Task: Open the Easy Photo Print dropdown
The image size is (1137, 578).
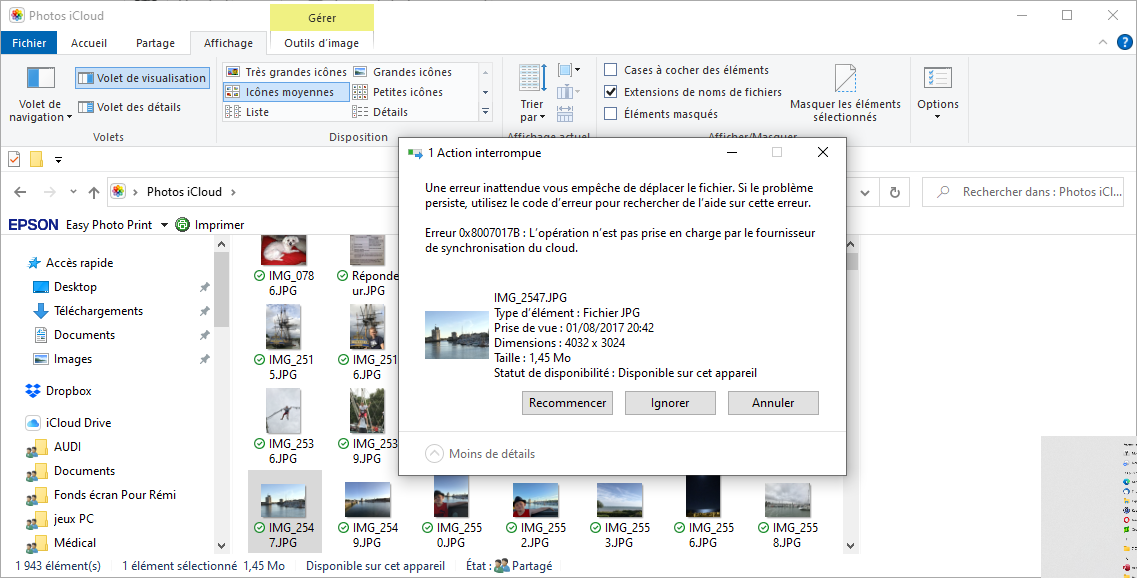Action: coord(164,225)
